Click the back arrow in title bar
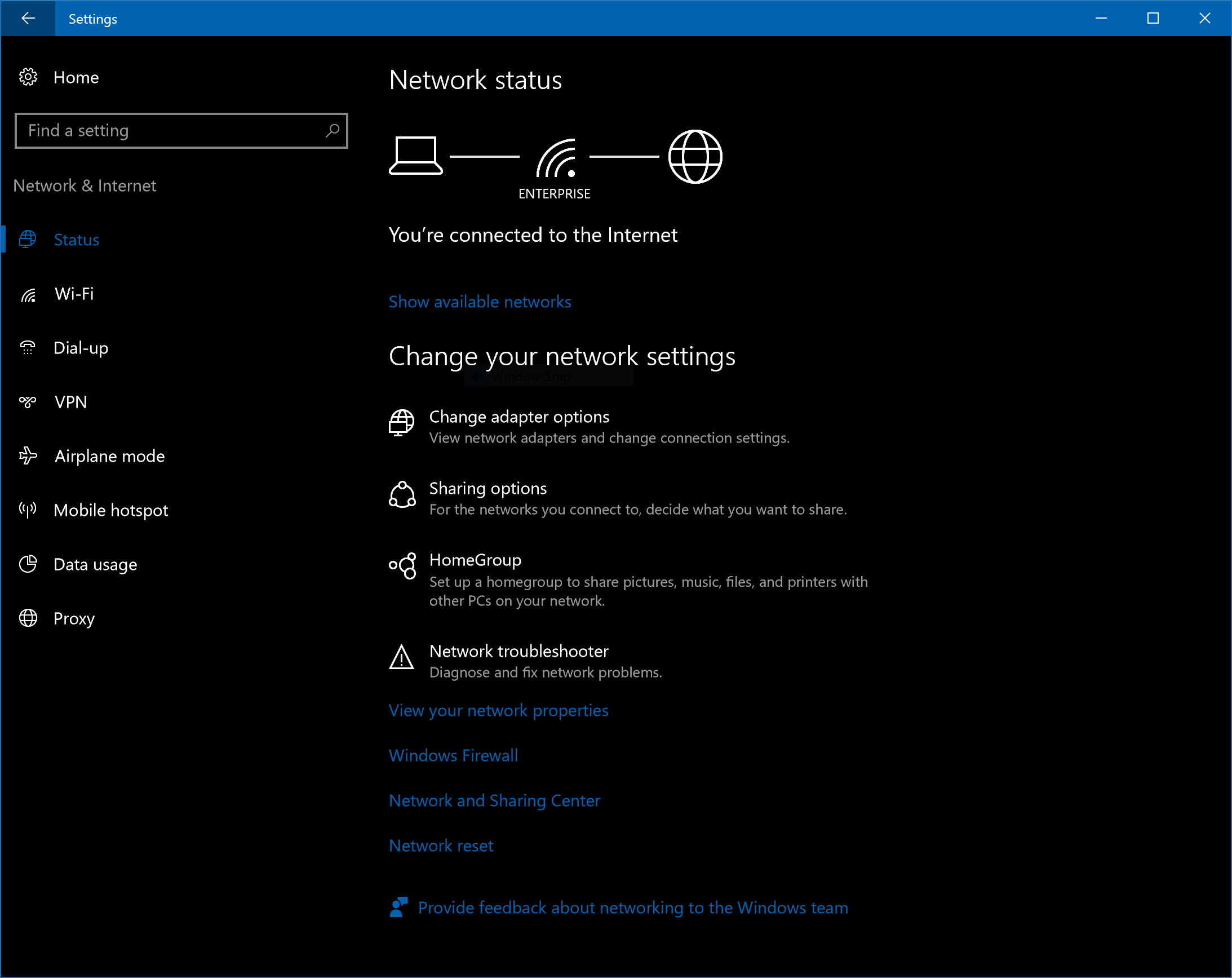The width and height of the screenshot is (1232, 978). (28, 18)
